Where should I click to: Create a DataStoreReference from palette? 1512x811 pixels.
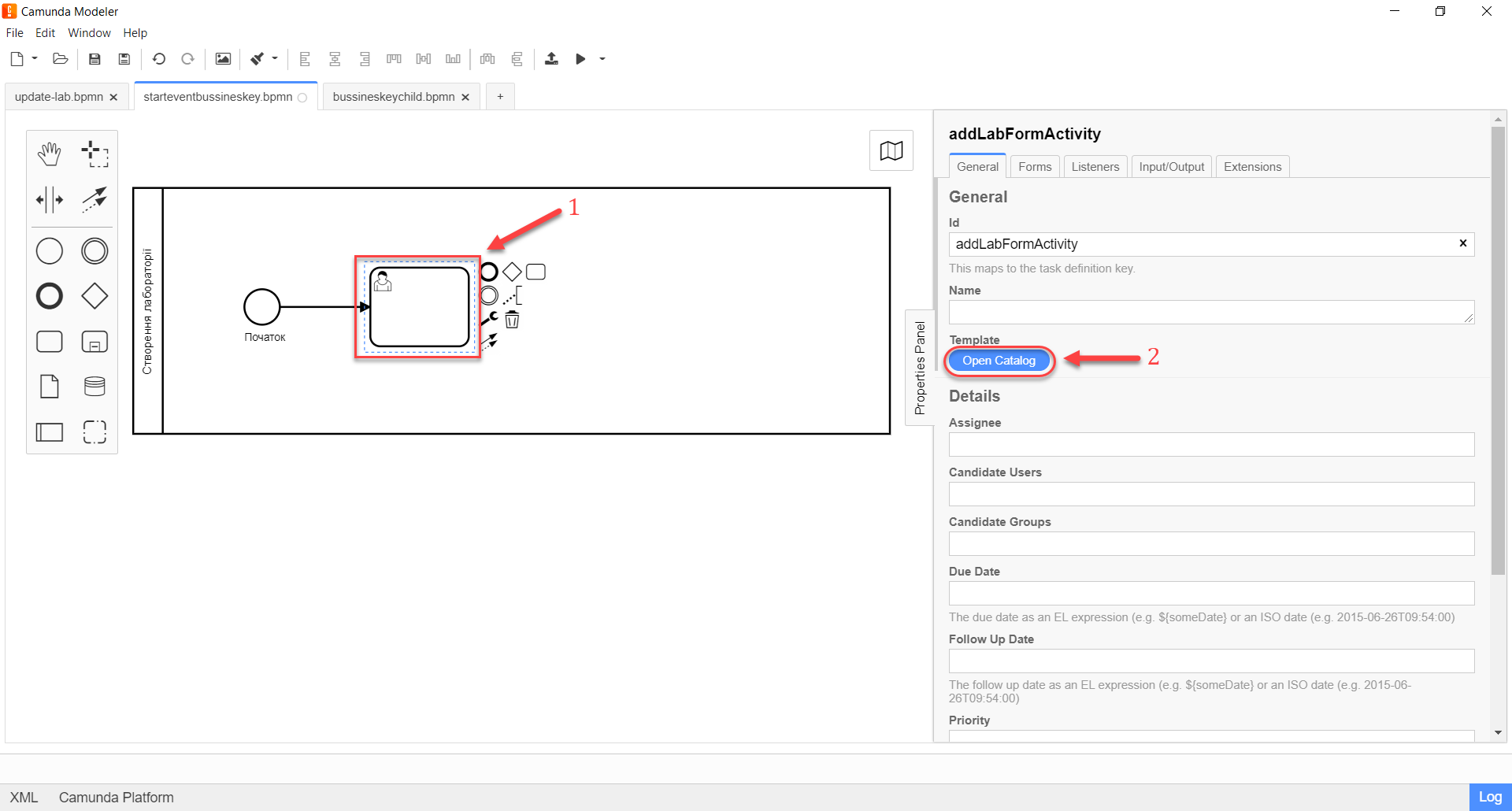coord(94,387)
